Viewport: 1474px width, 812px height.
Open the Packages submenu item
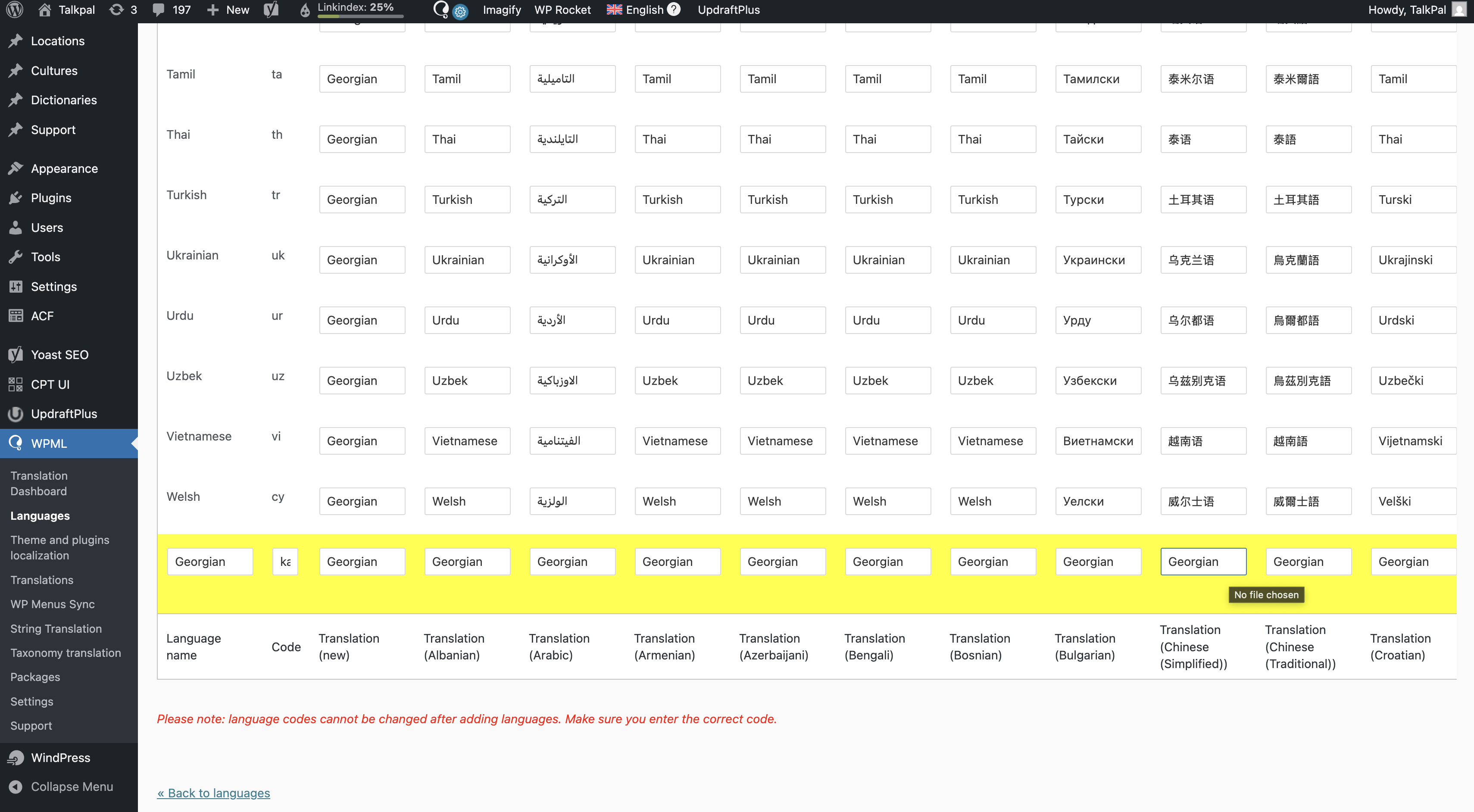click(35, 677)
